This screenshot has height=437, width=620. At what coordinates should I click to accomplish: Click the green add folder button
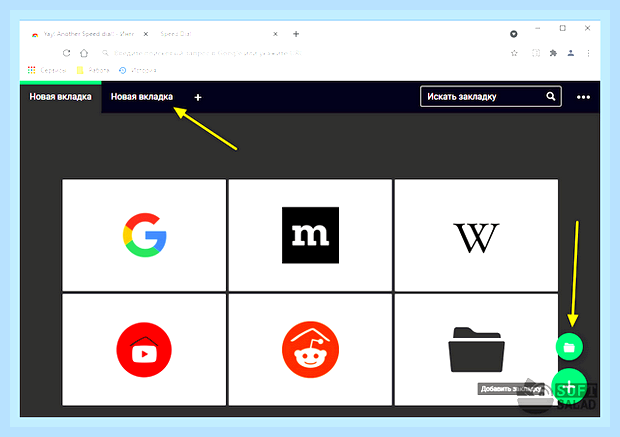click(569, 347)
